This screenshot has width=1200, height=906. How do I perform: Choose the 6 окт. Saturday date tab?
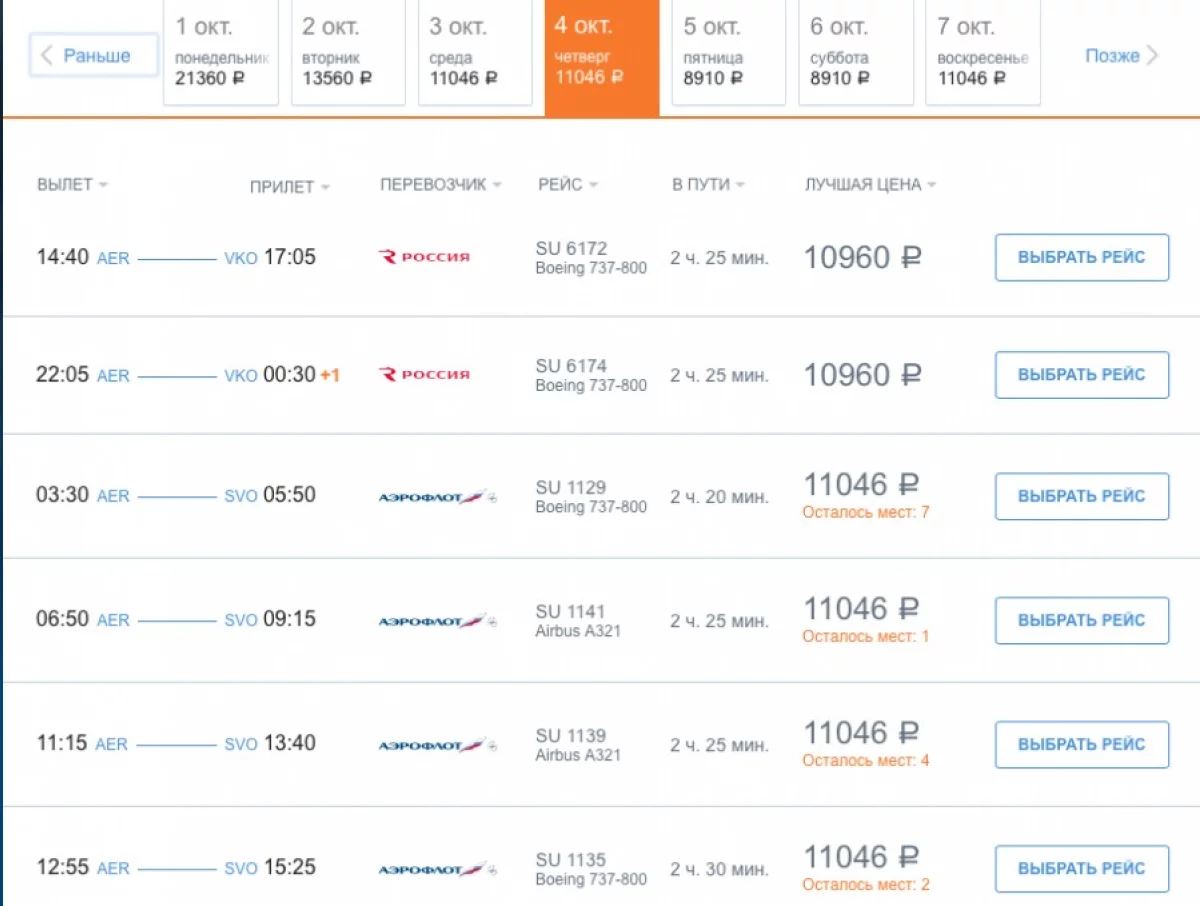pyautogui.click(x=856, y=52)
